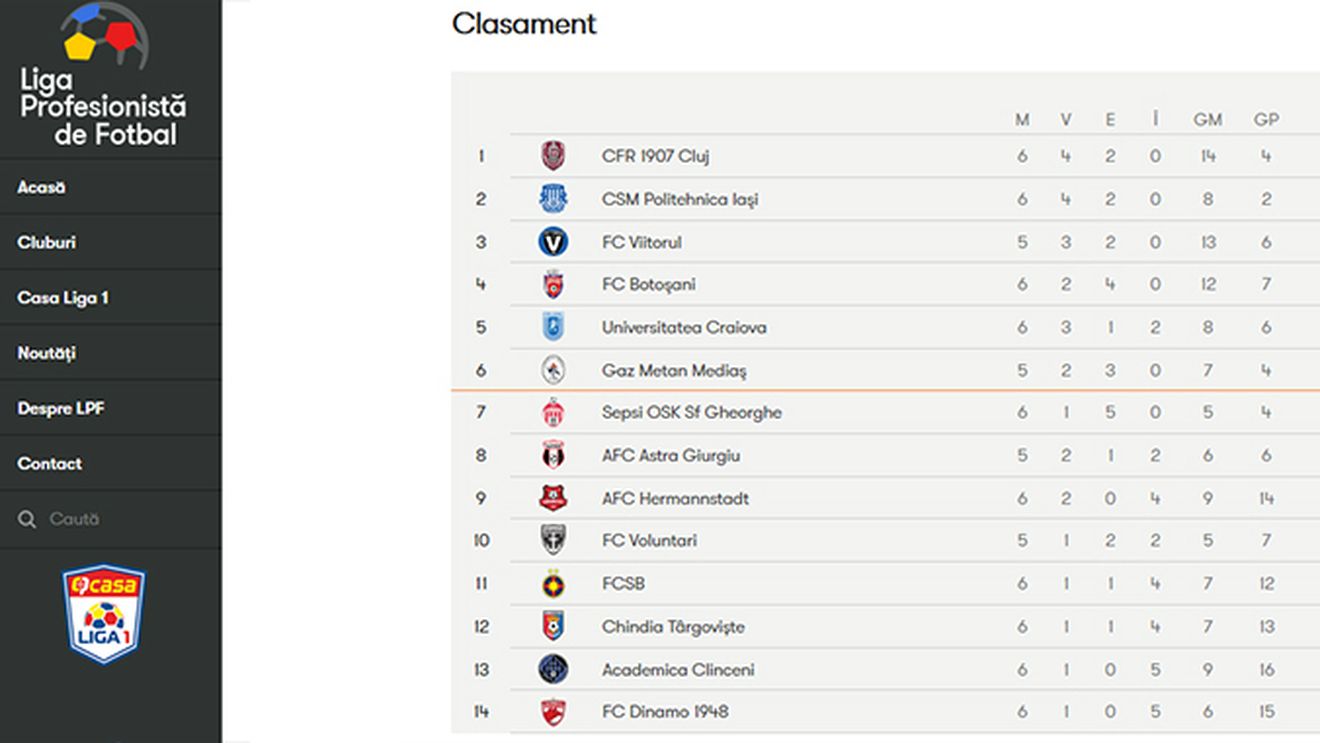This screenshot has height=743, width=1320.
Task: Click the Liga Profesionistă de Fotbal logo
Action: [x=104, y=76]
